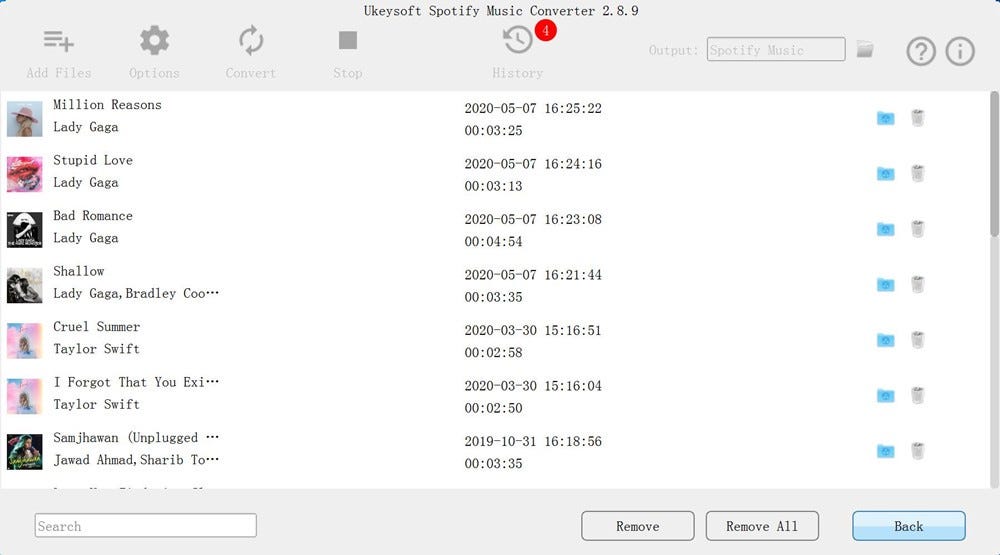This screenshot has height=555, width=1000.
Task: Delete Shallow with trash icon
Action: [917, 285]
